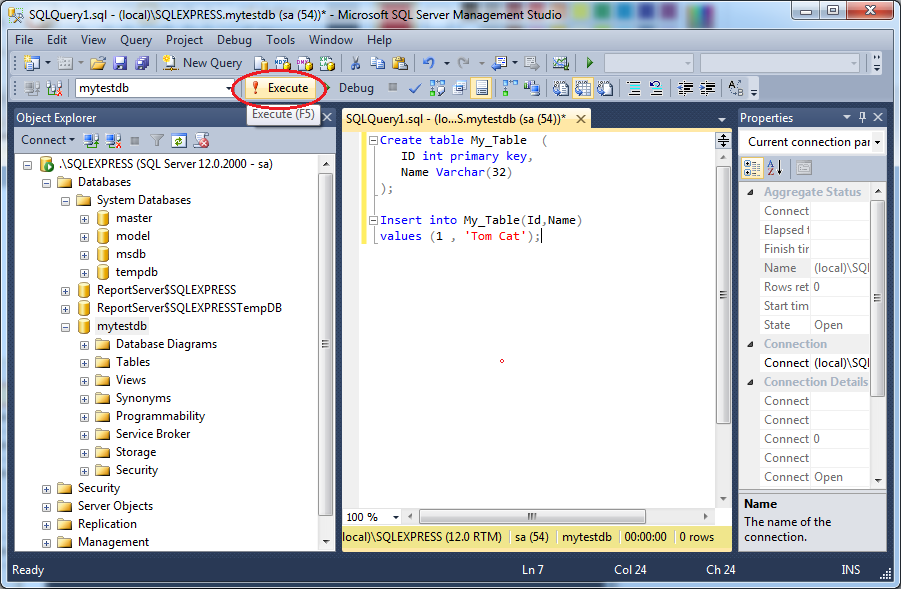
Task: Click the editor horizontal scrollbar
Action: 532,517
